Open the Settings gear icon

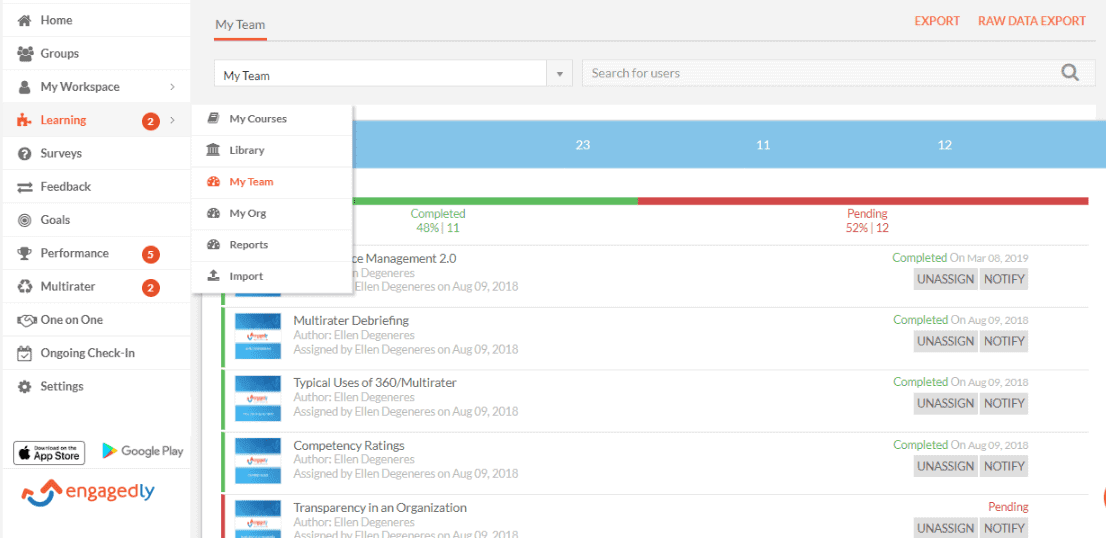[25, 386]
